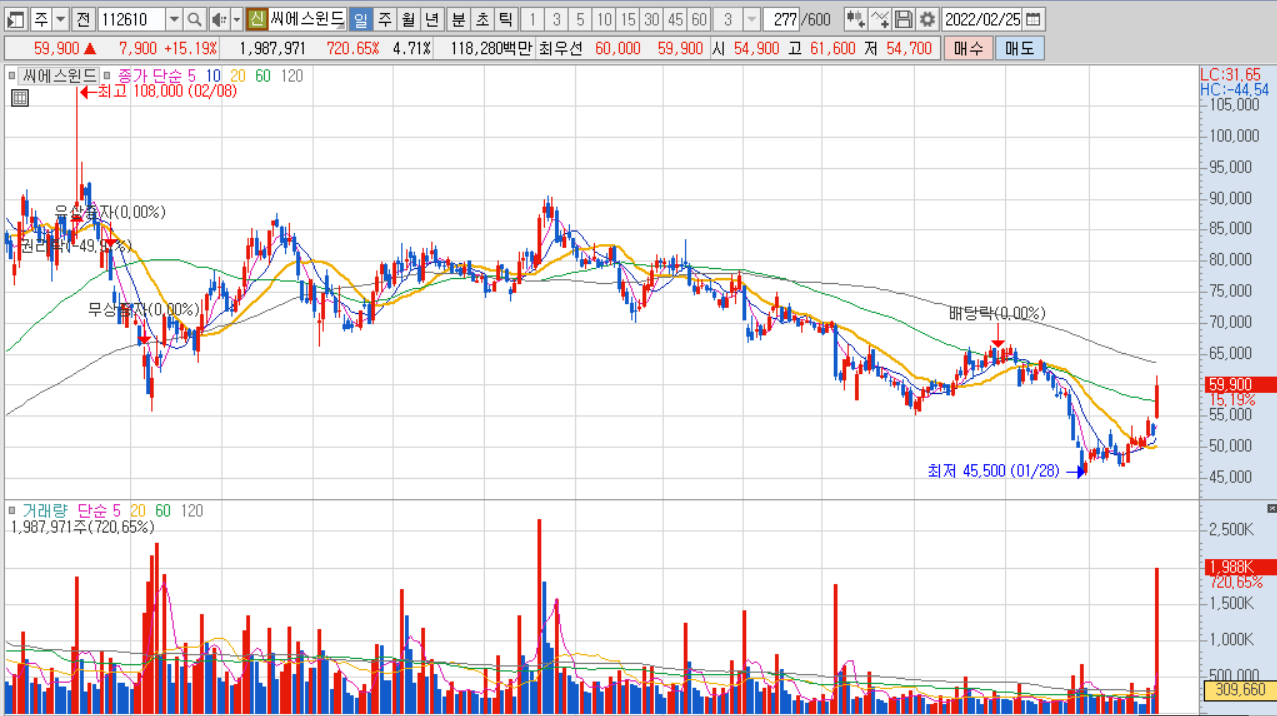Select interval button 10
This screenshot has height=716, width=1277.
point(605,19)
